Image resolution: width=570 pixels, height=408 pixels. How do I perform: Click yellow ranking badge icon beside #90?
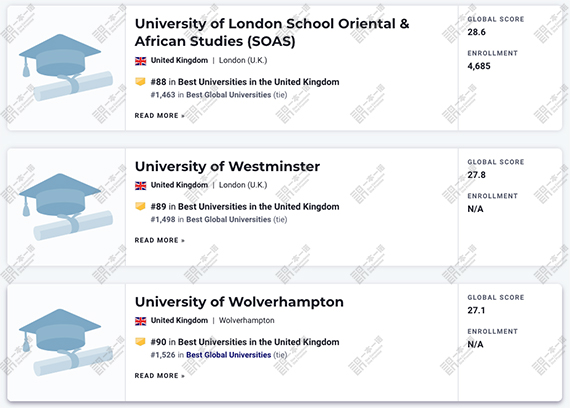click(140, 342)
